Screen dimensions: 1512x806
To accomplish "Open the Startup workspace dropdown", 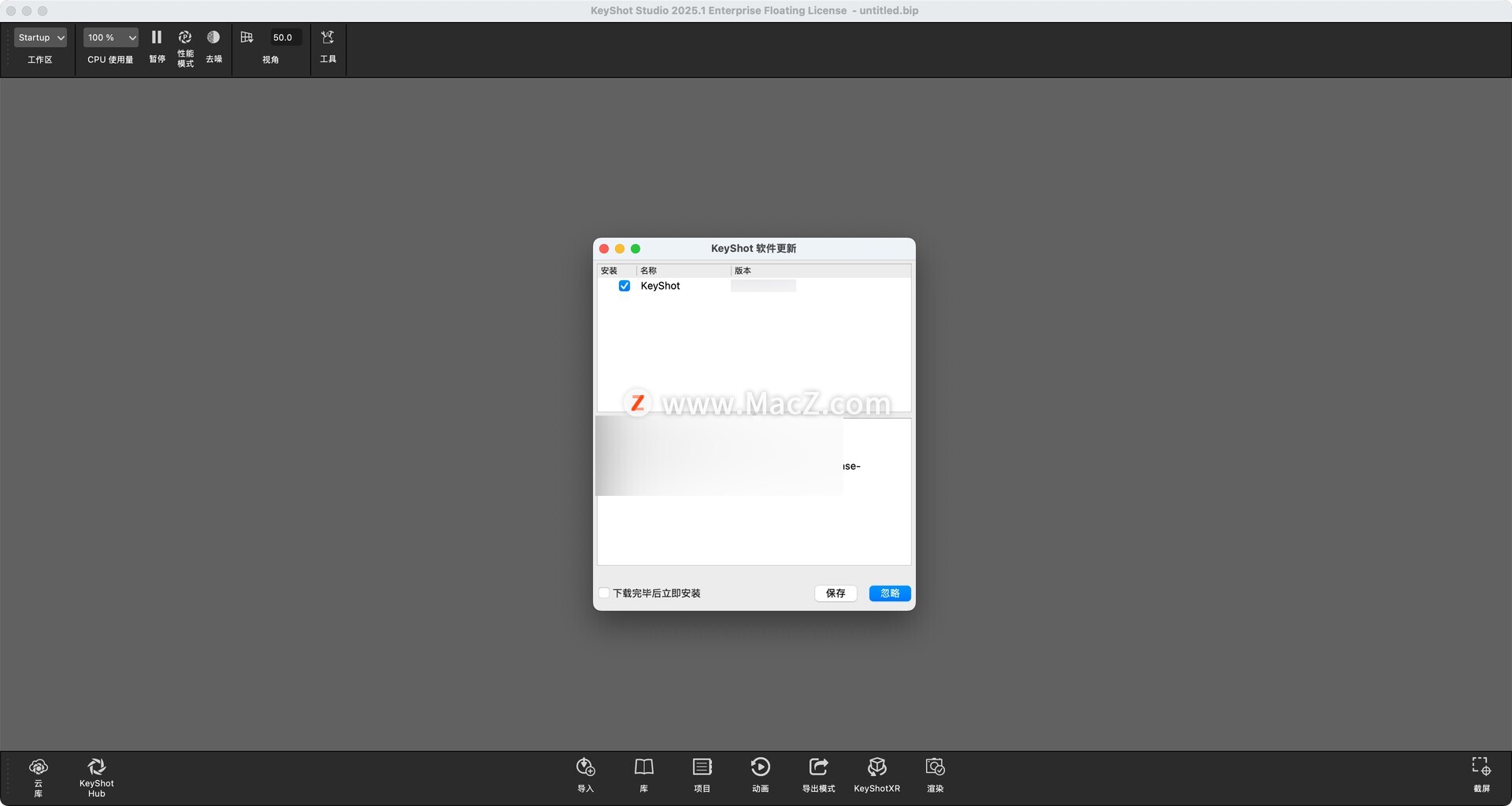I will (x=40, y=37).
